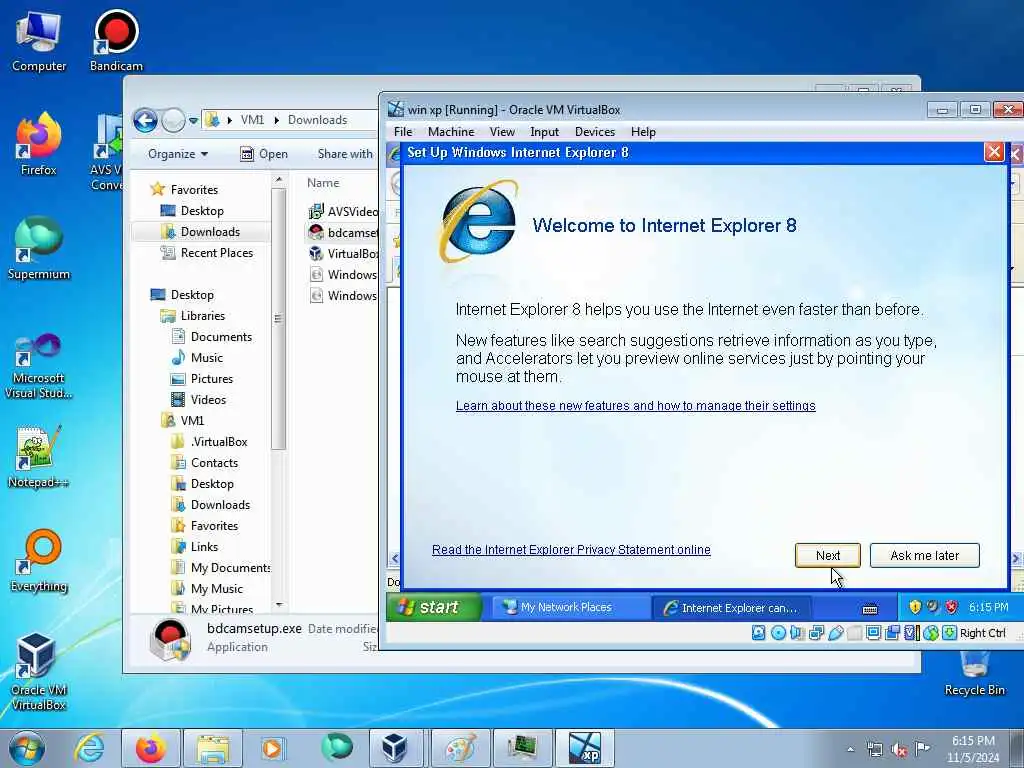Click the Paint icon in Windows taskbar
The width and height of the screenshot is (1024, 768).
tap(460, 748)
